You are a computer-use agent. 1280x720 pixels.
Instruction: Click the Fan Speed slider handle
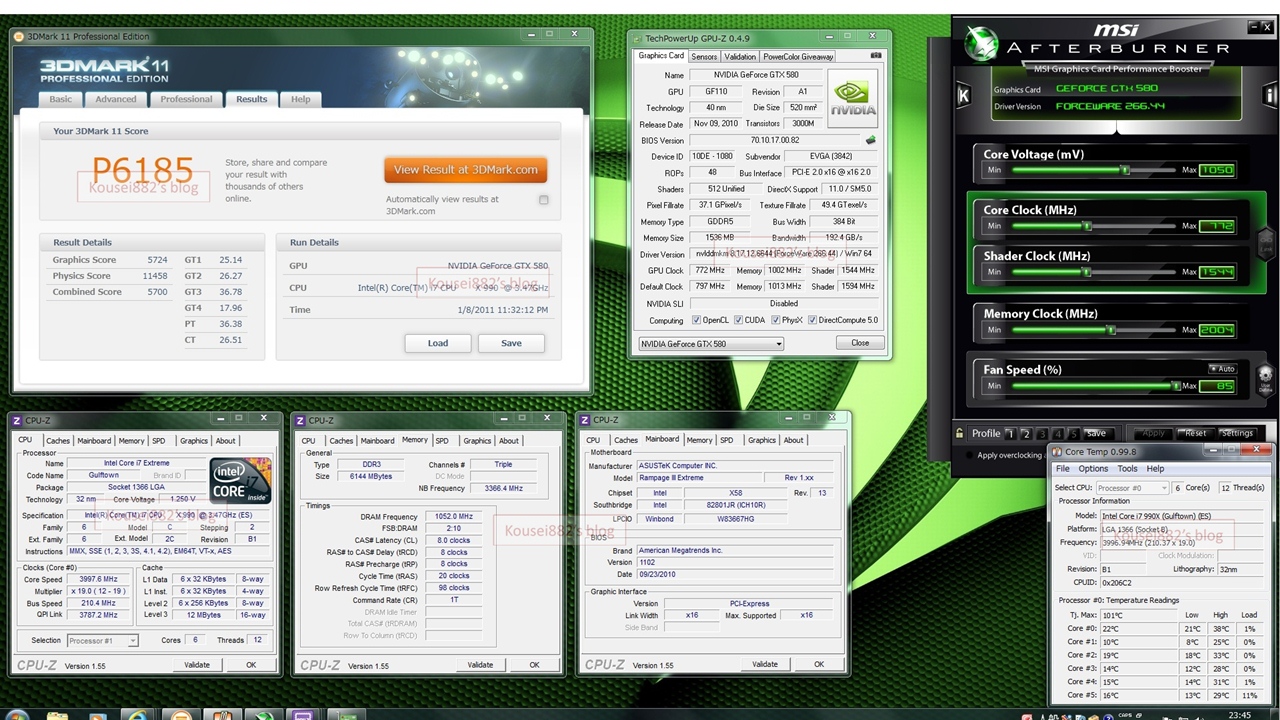(x=1177, y=386)
